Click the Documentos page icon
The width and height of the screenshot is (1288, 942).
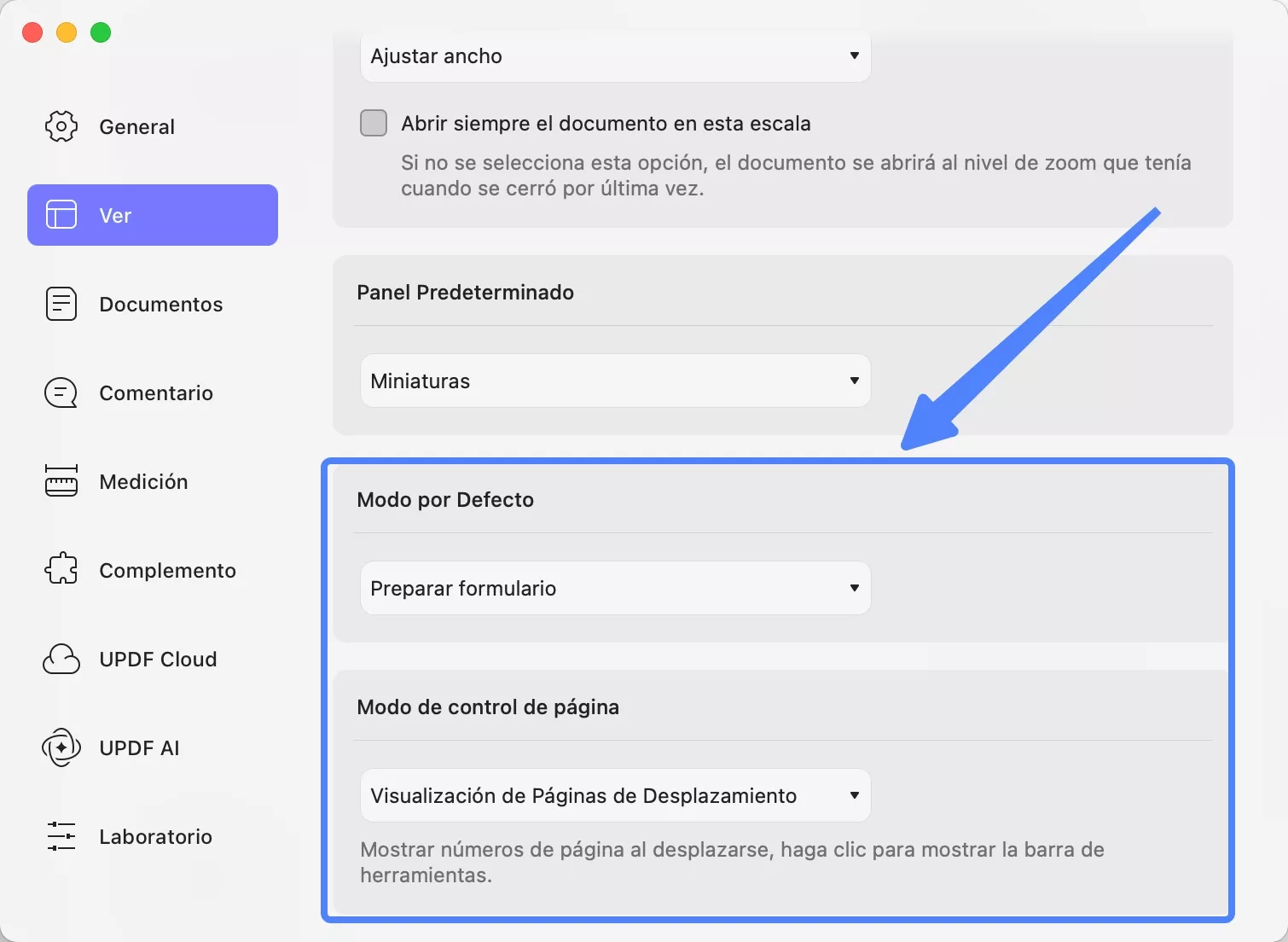click(61, 304)
